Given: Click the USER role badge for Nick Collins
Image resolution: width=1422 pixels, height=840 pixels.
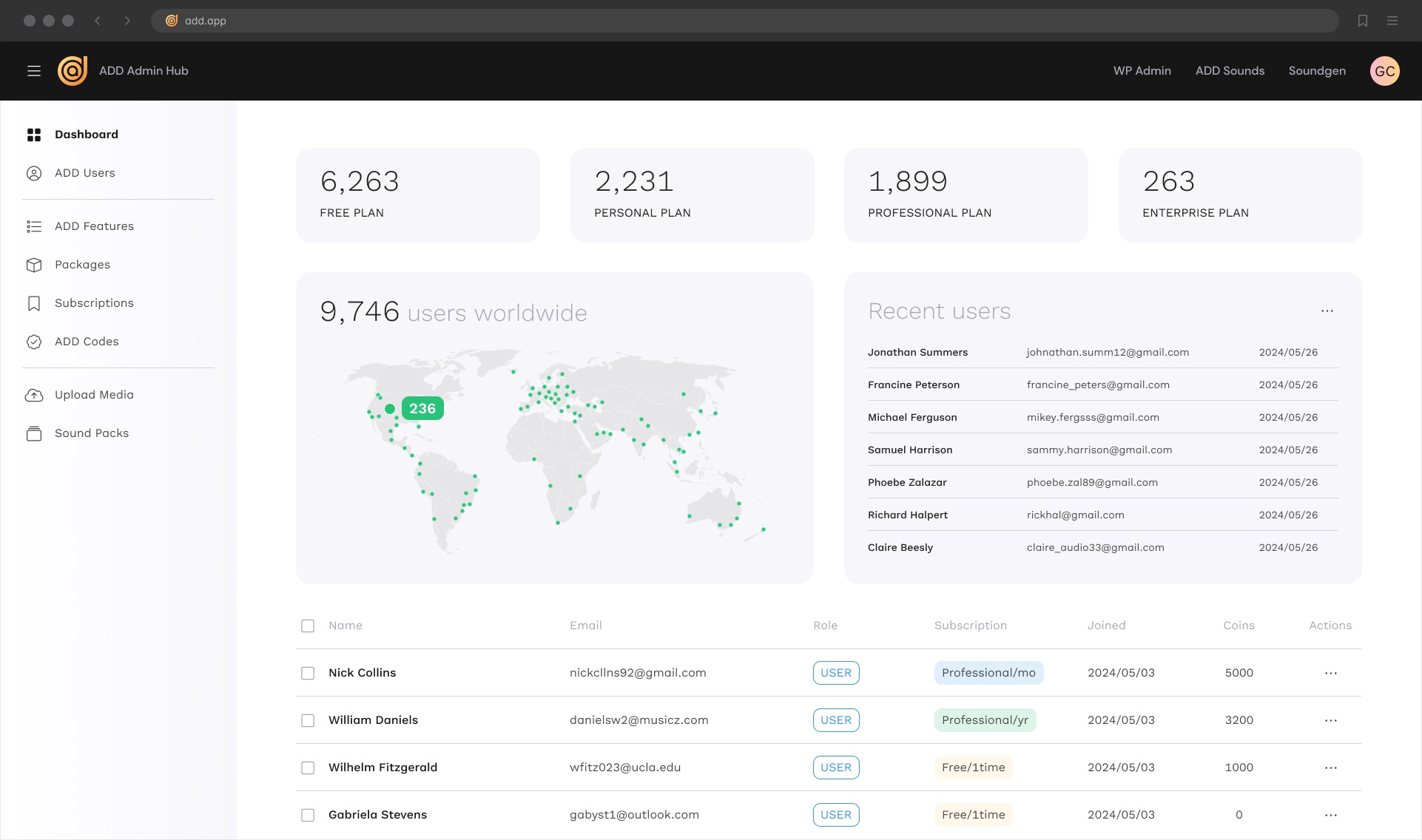Looking at the screenshot, I should pyautogui.click(x=836, y=673).
